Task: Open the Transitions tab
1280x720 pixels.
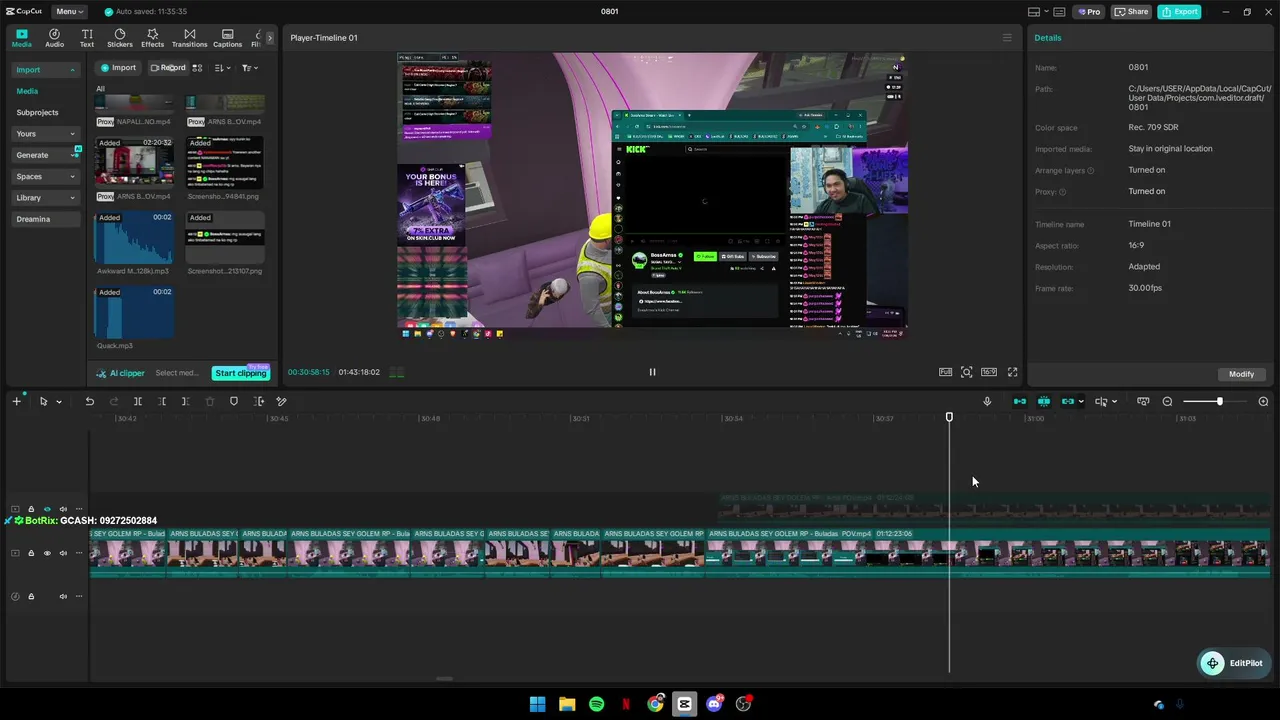Action: [189, 38]
